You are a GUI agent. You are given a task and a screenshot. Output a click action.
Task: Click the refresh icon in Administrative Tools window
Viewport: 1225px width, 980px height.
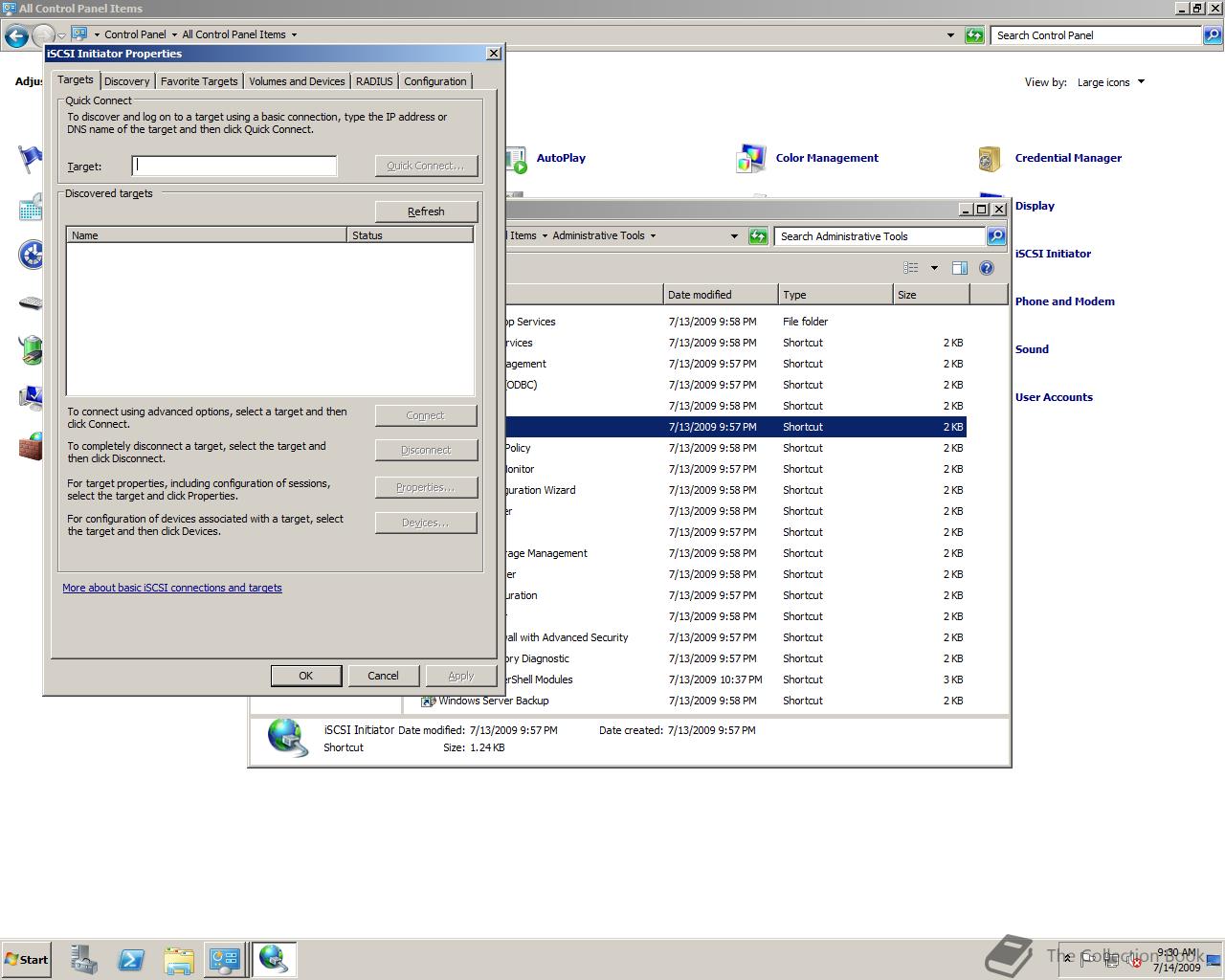[x=758, y=236]
